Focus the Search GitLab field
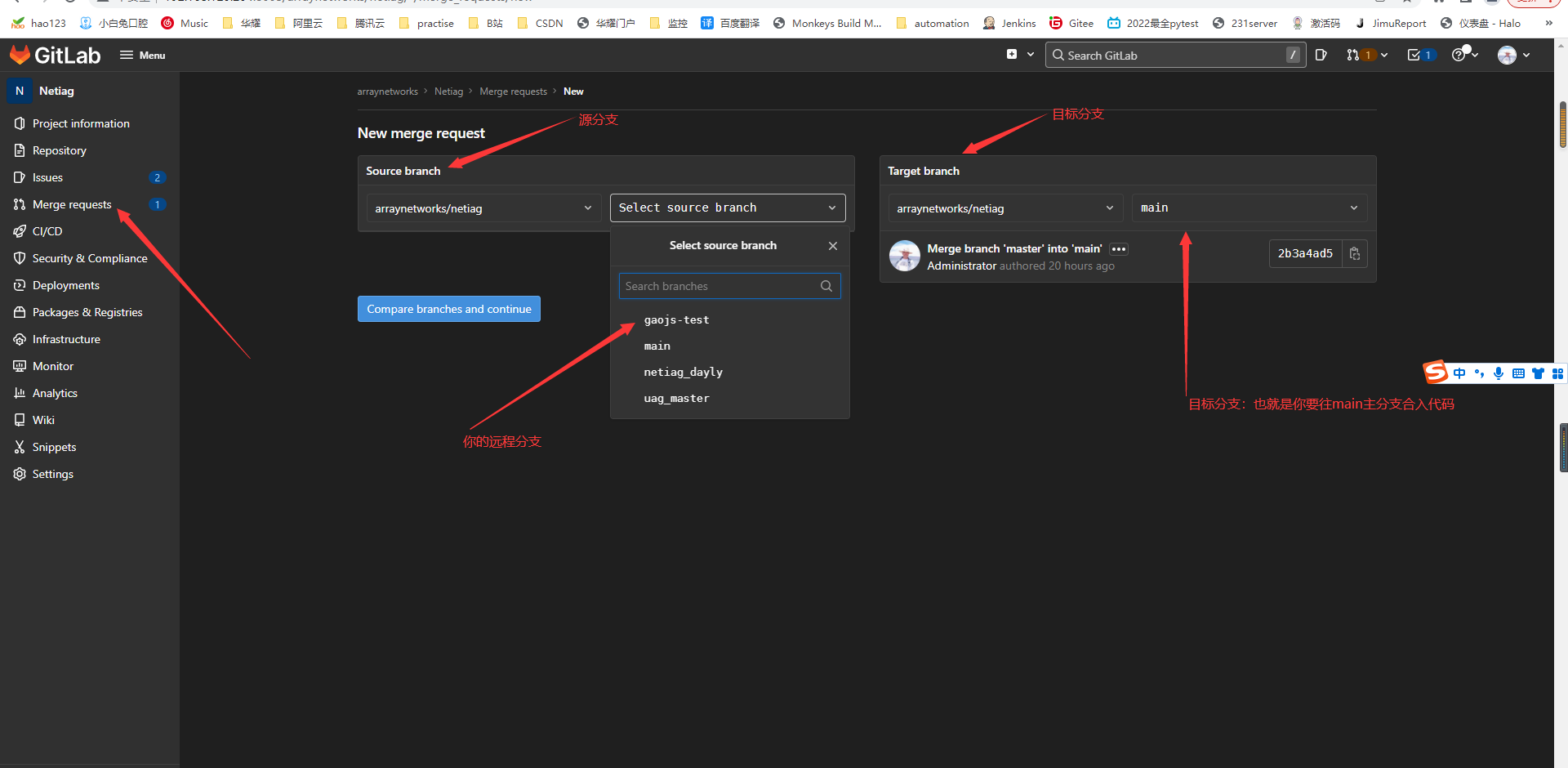1568x768 pixels. click(1175, 56)
